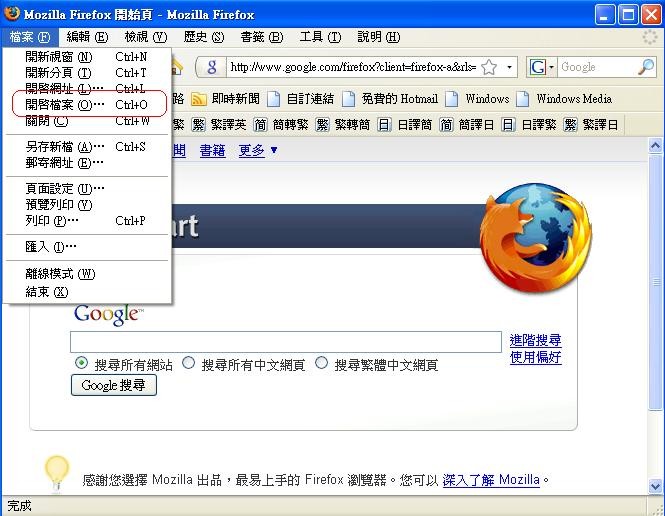Click the loading throbber icon
This screenshot has height=516, width=665.
coord(649,37)
